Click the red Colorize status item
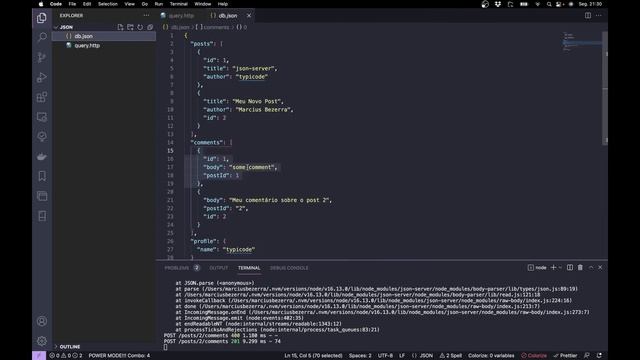Viewport: 640px width, 360px height. click(534, 356)
